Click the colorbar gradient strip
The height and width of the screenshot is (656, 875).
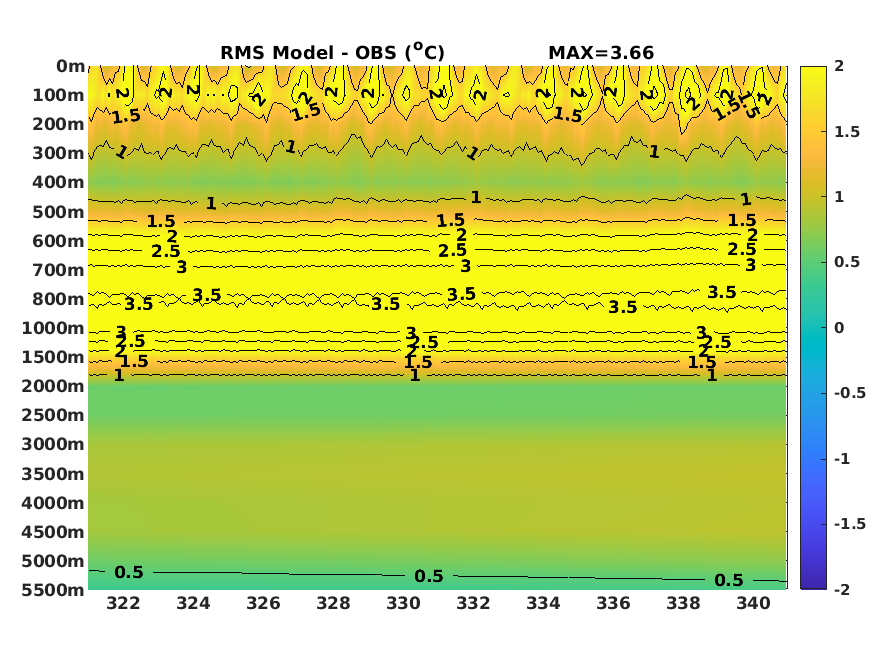813,327
